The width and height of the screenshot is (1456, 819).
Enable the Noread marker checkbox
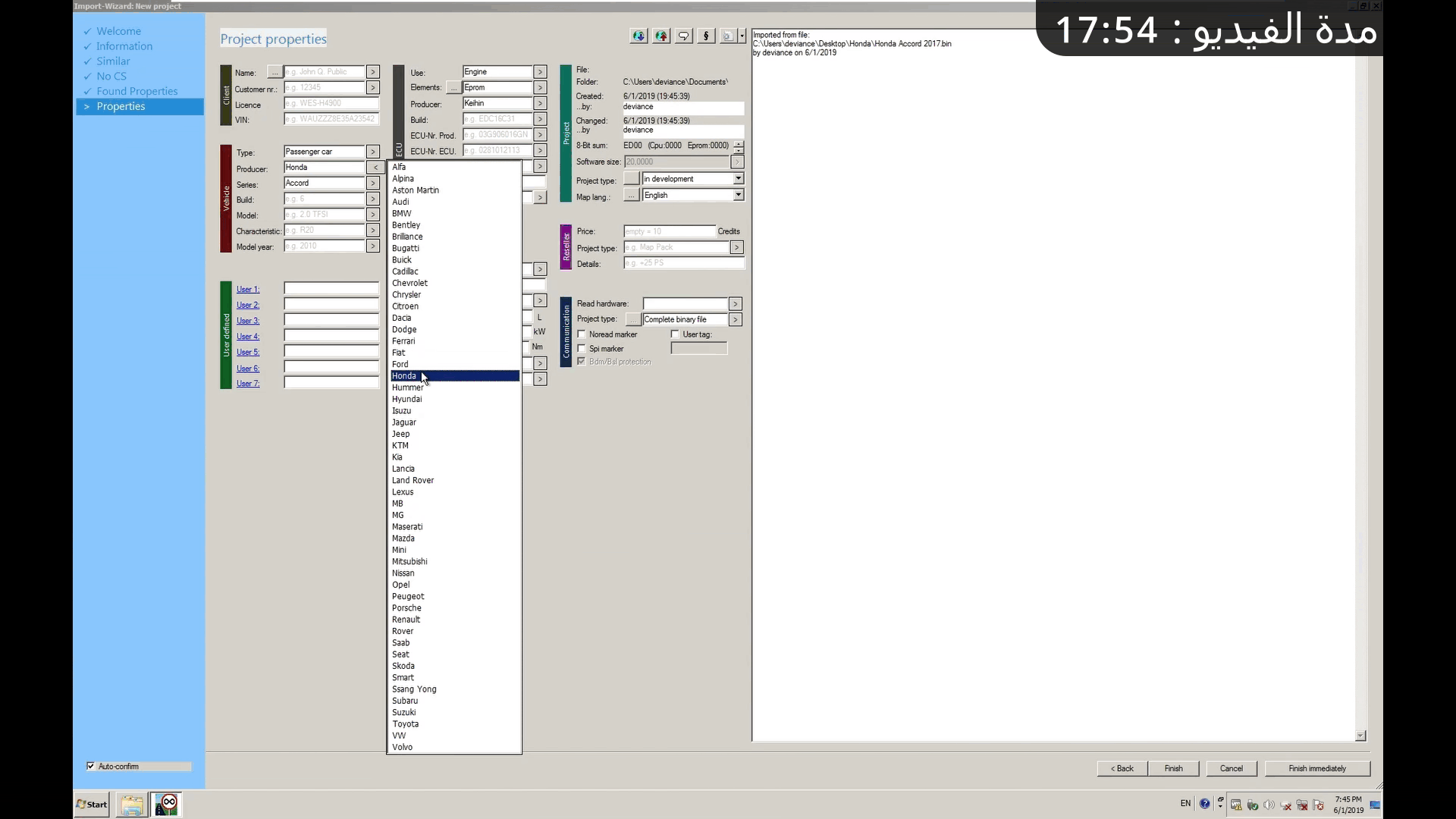582,334
